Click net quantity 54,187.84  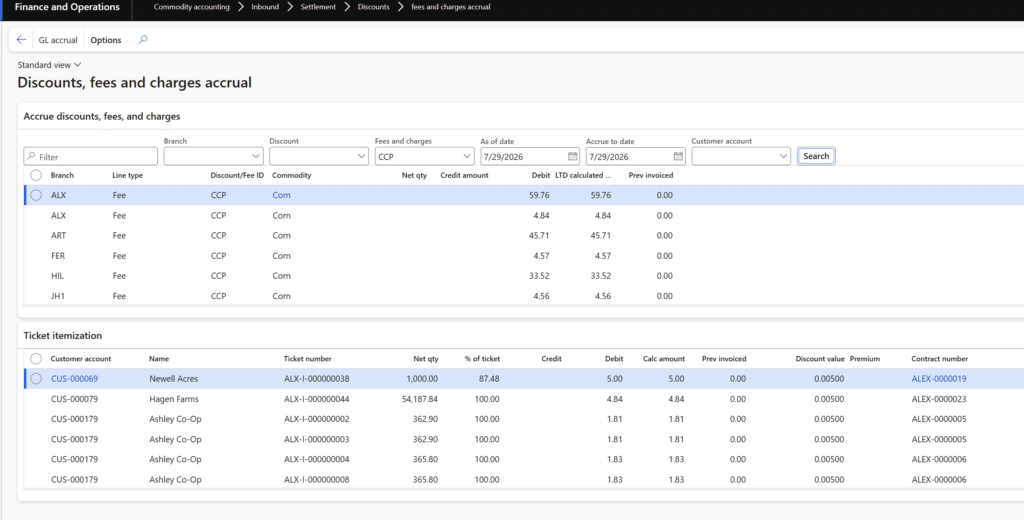pos(421,399)
